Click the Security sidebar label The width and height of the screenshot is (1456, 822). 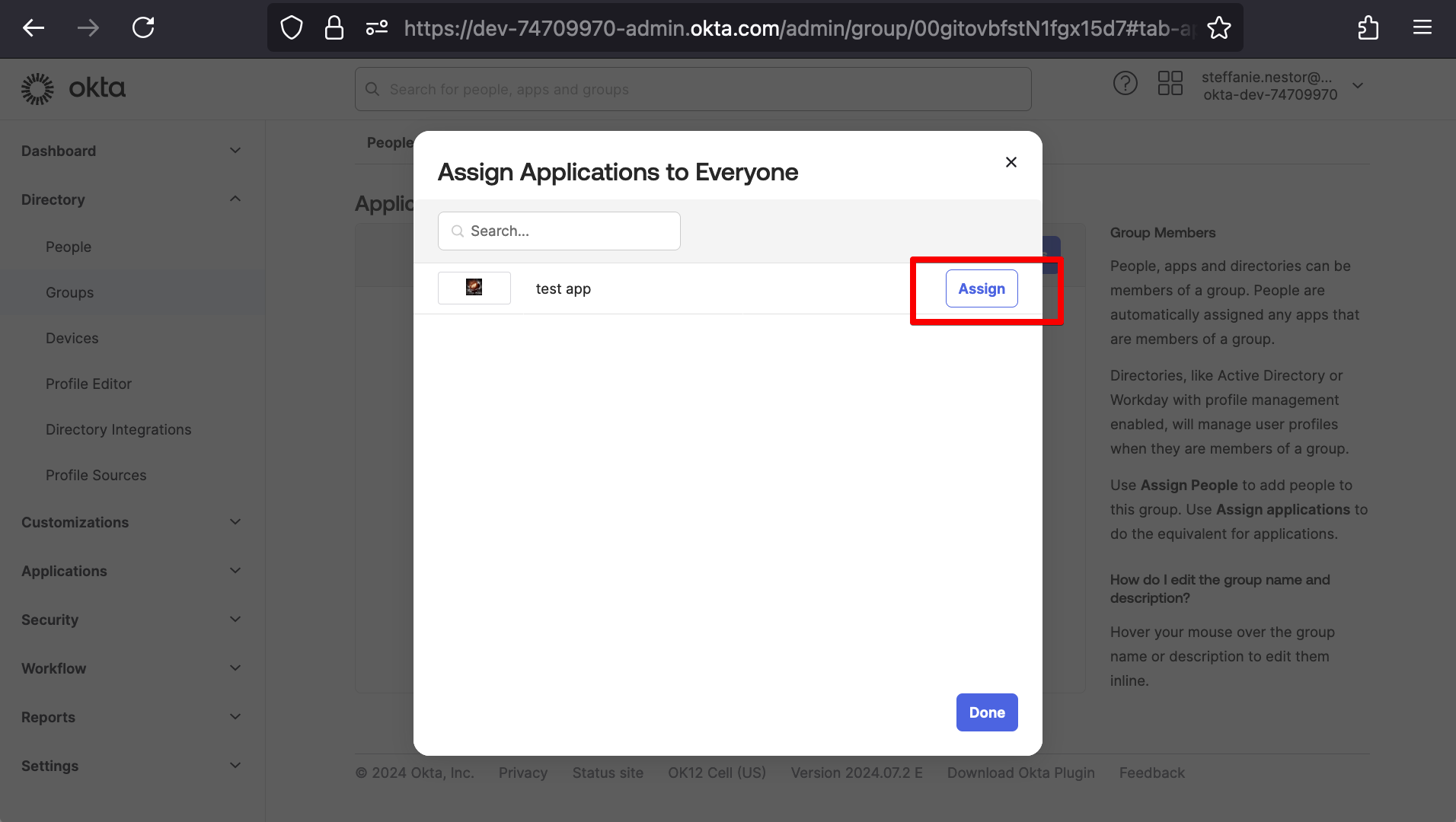tap(49, 620)
